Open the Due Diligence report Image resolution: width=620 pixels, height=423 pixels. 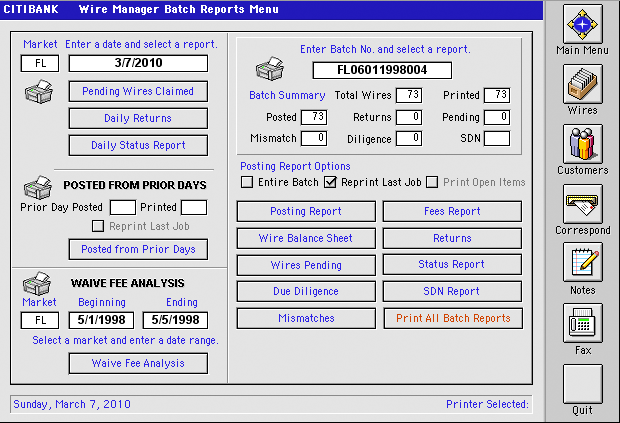click(306, 291)
